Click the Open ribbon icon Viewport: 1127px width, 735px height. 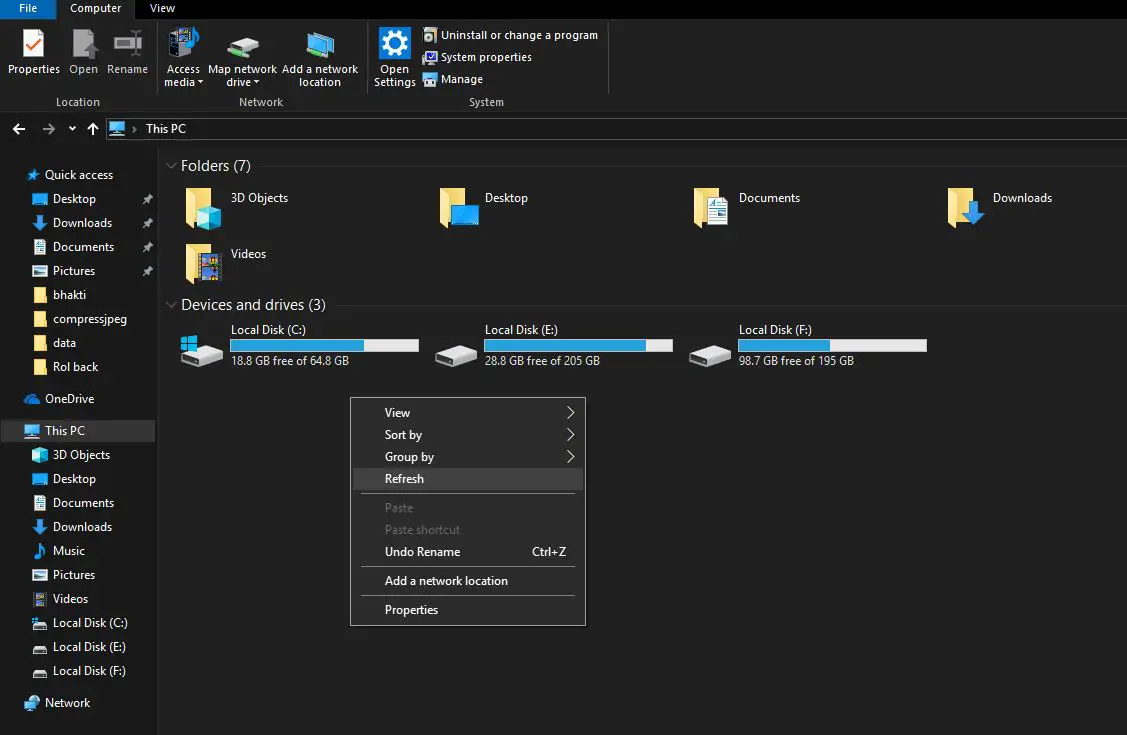coord(83,52)
